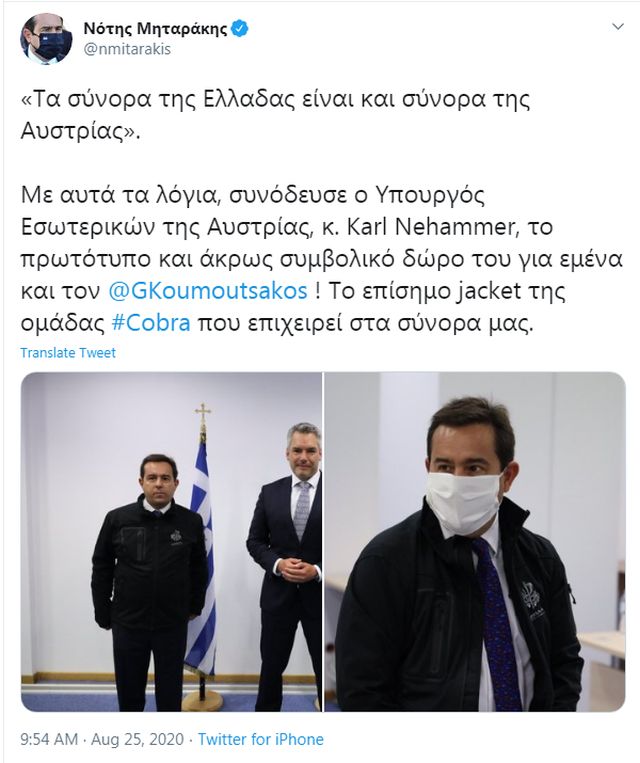Click the 9:54 AM · Aug 25, 2020 timestamp
Image resolution: width=640 pixels, height=763 pixels.
(x=102, y=739)
